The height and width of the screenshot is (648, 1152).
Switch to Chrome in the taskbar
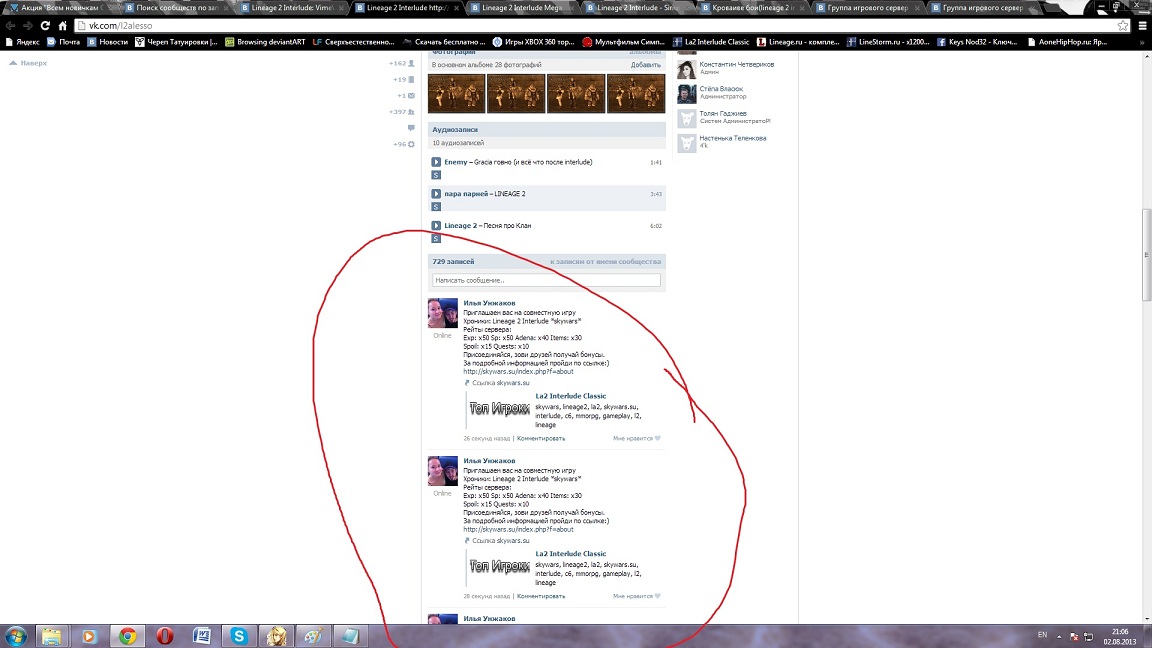(x=127, y=636)
